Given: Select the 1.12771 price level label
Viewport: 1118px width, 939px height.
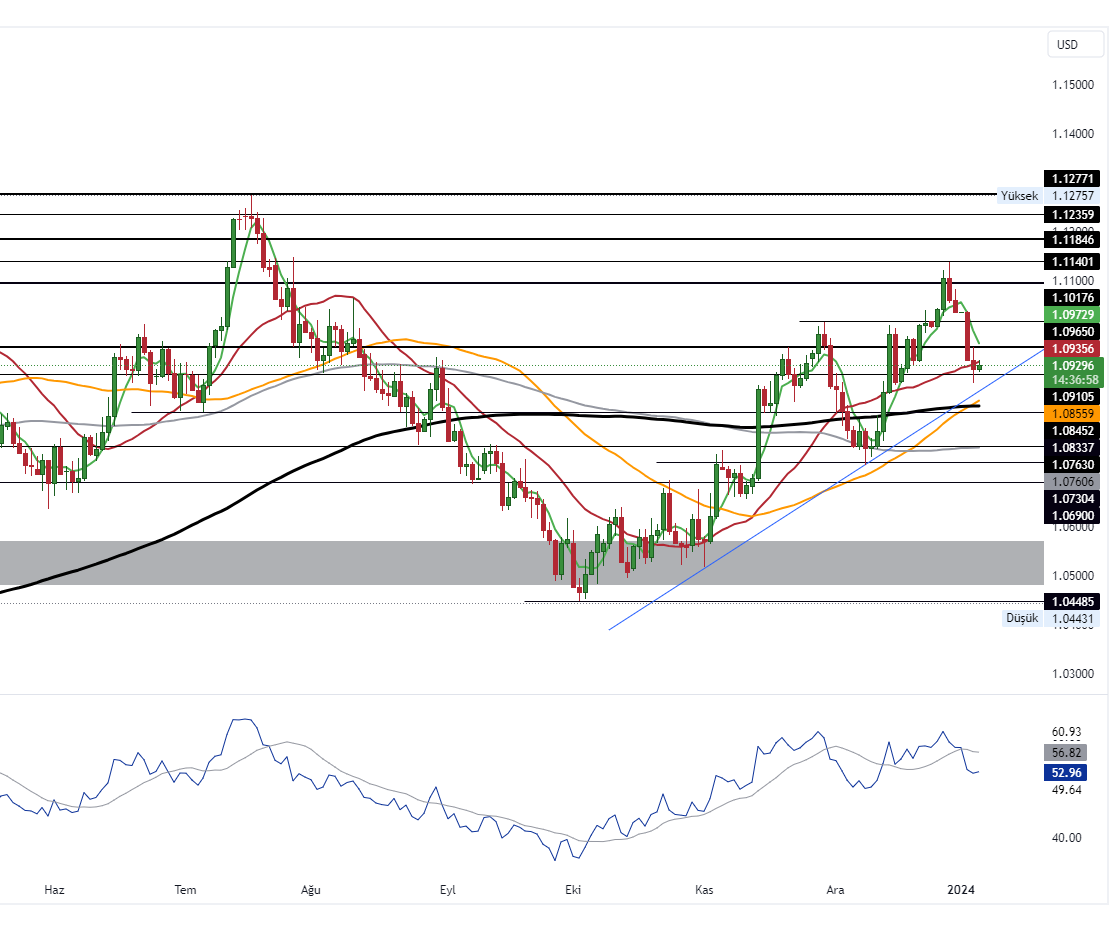Looking at the screenshot, I should tap(1075, 179).
